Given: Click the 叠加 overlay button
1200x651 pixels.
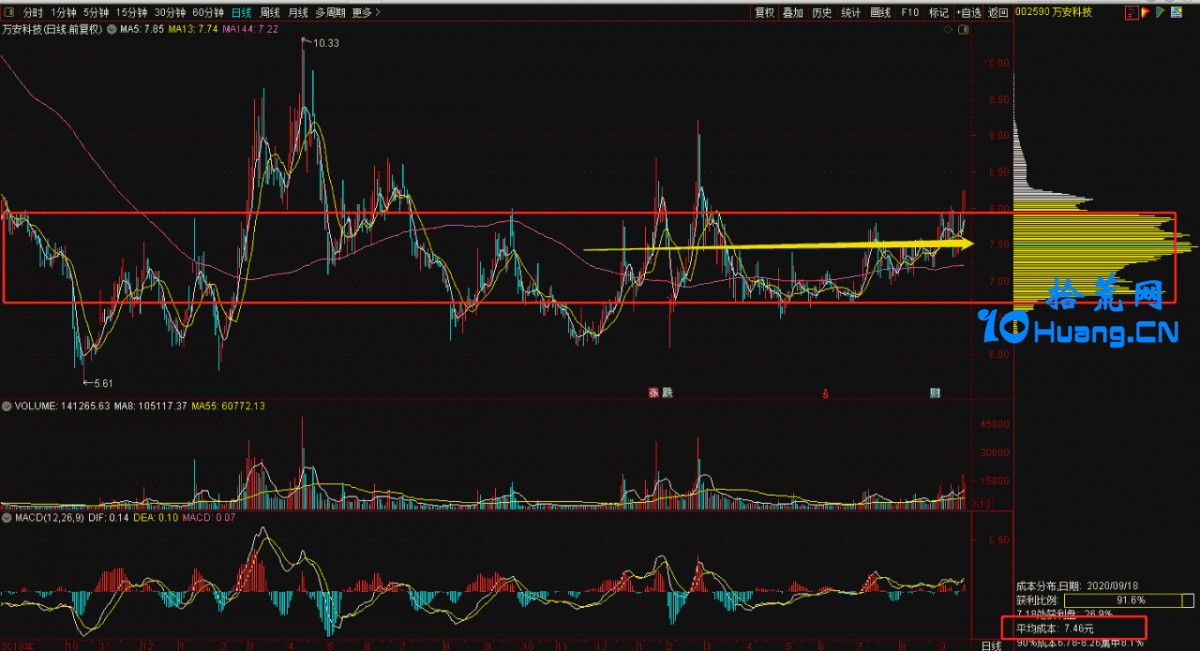Looking at the screenshot, I should point(793,13).
